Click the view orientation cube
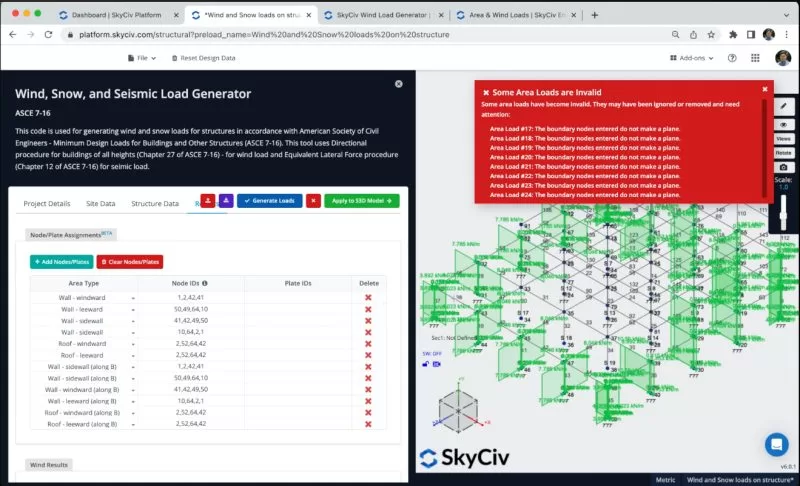This screenshot has width=800, height=486. (458, 411)
